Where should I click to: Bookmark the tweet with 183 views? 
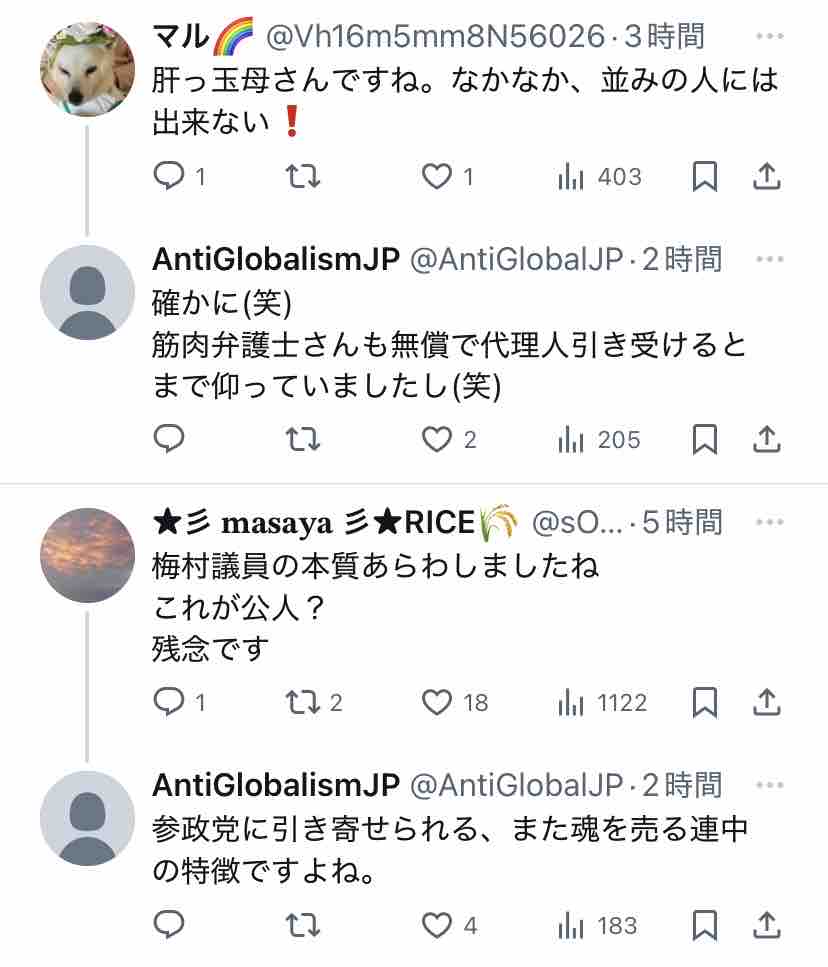(705, 925)
